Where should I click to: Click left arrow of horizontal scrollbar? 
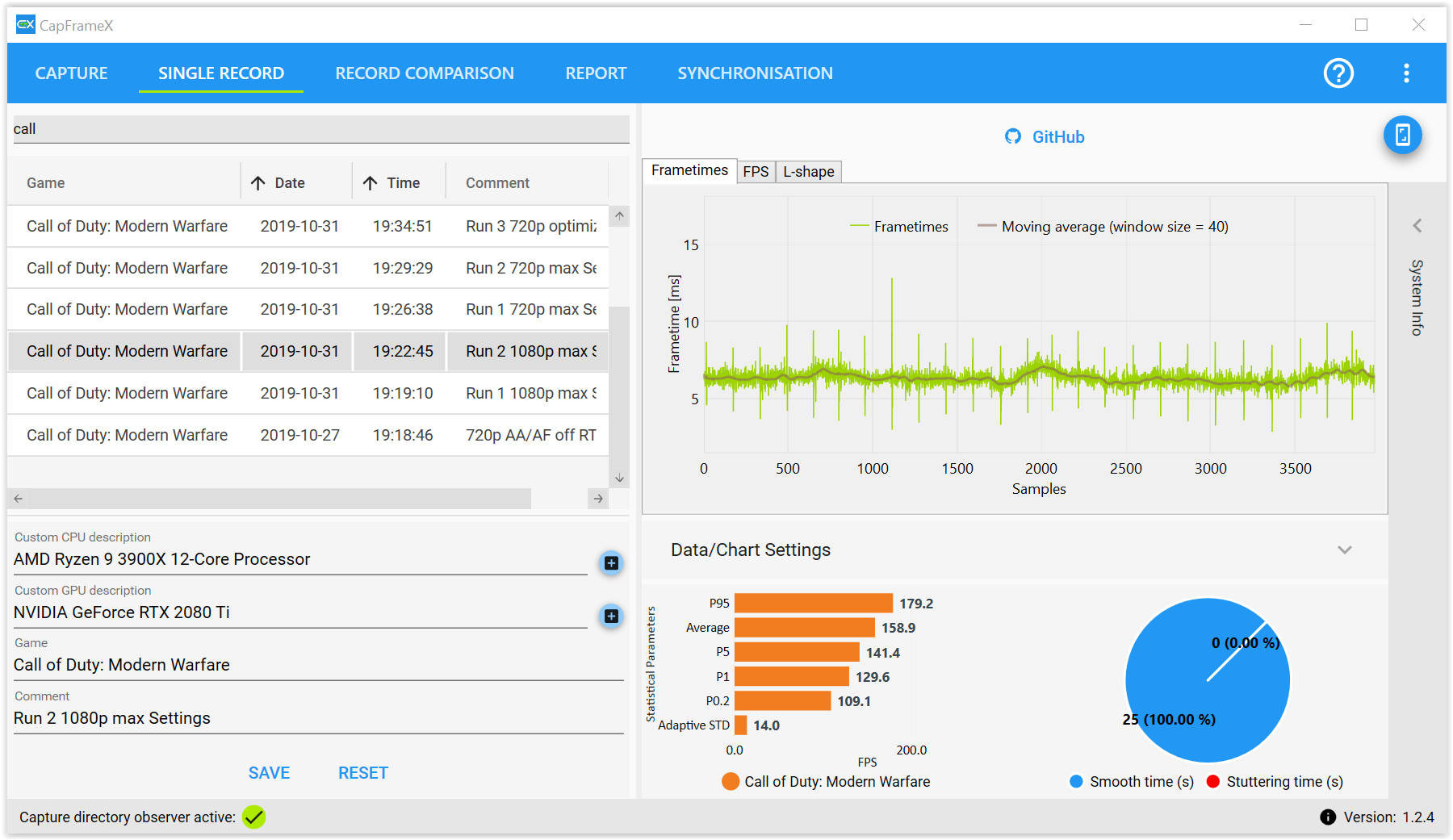tap(18, 499)
